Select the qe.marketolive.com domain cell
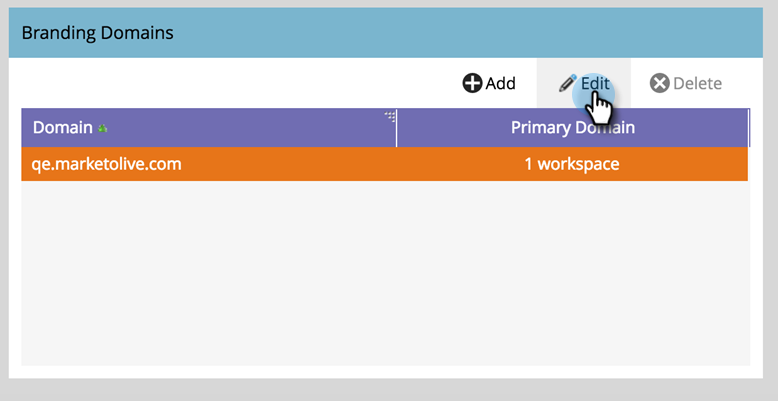 click(x=107, y=164)
